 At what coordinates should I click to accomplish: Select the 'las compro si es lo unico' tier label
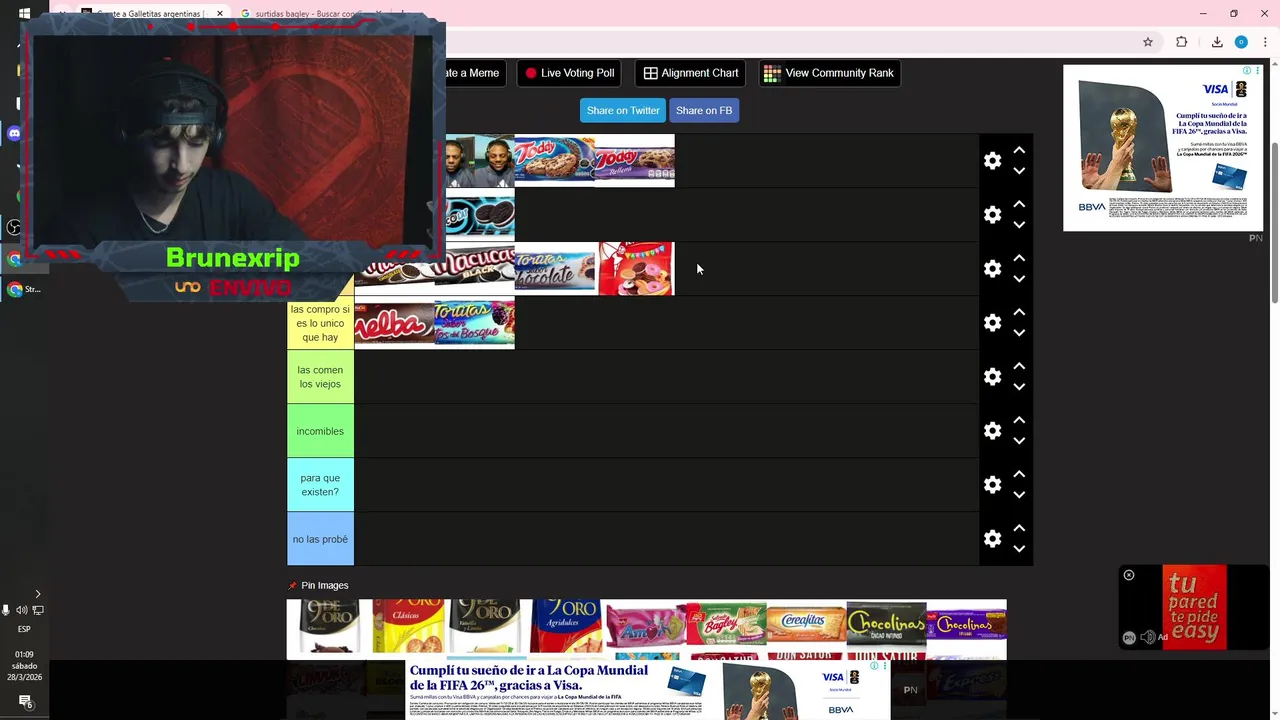tap(320, 323)
